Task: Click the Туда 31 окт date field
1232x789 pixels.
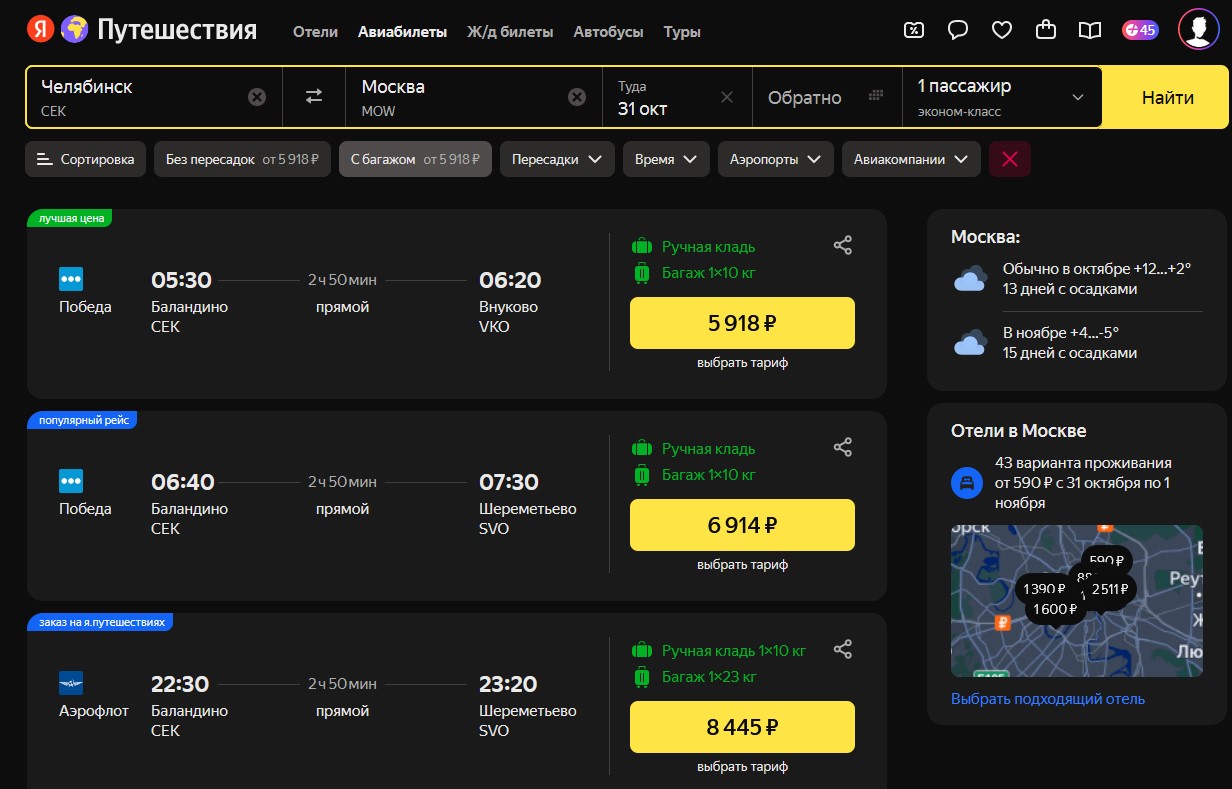Action: [677, 97]
